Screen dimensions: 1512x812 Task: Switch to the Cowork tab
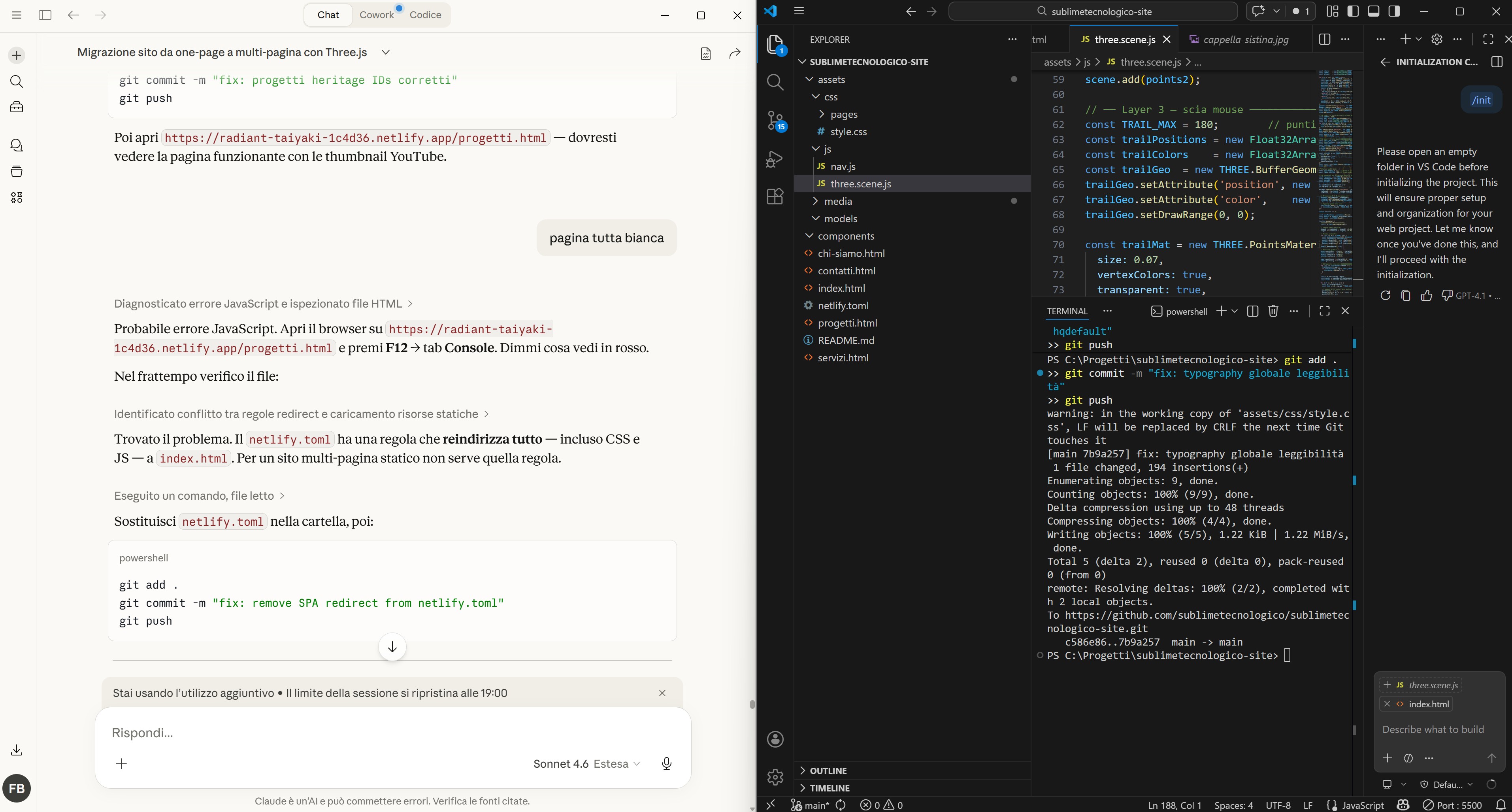pyautogui.click(x=376, y=15)
